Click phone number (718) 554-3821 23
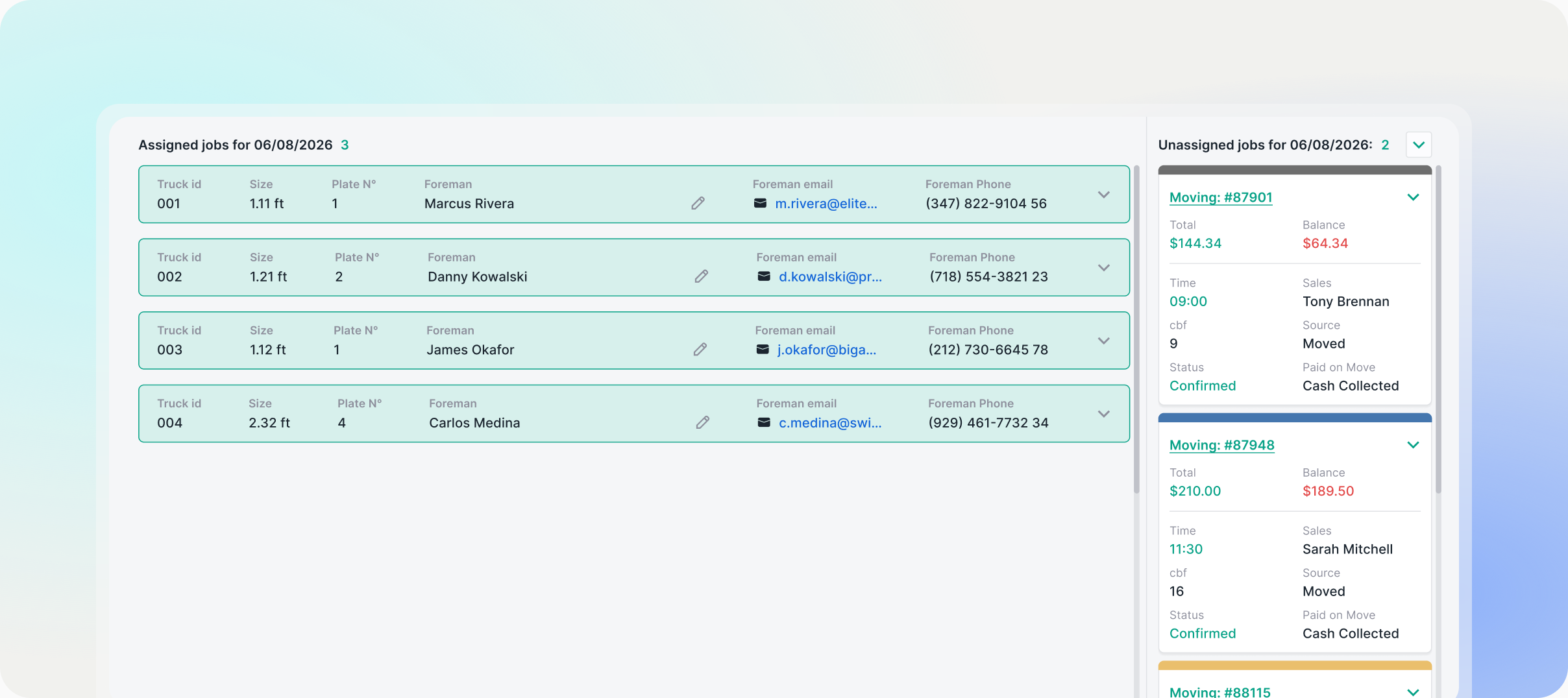Screen dimensions: 1568x698 (x=988, y=276)
